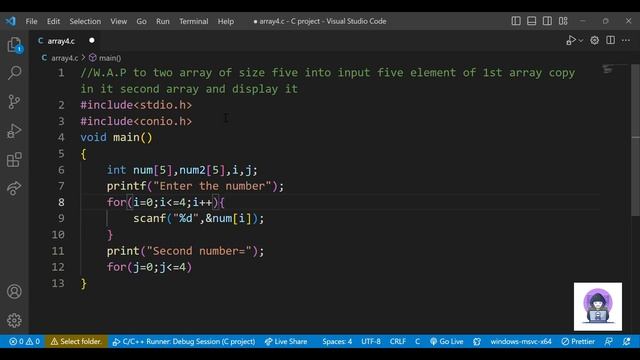This screenshot has height=360, width=640.
Task: Open the View menu
Action: click(119, 21)
